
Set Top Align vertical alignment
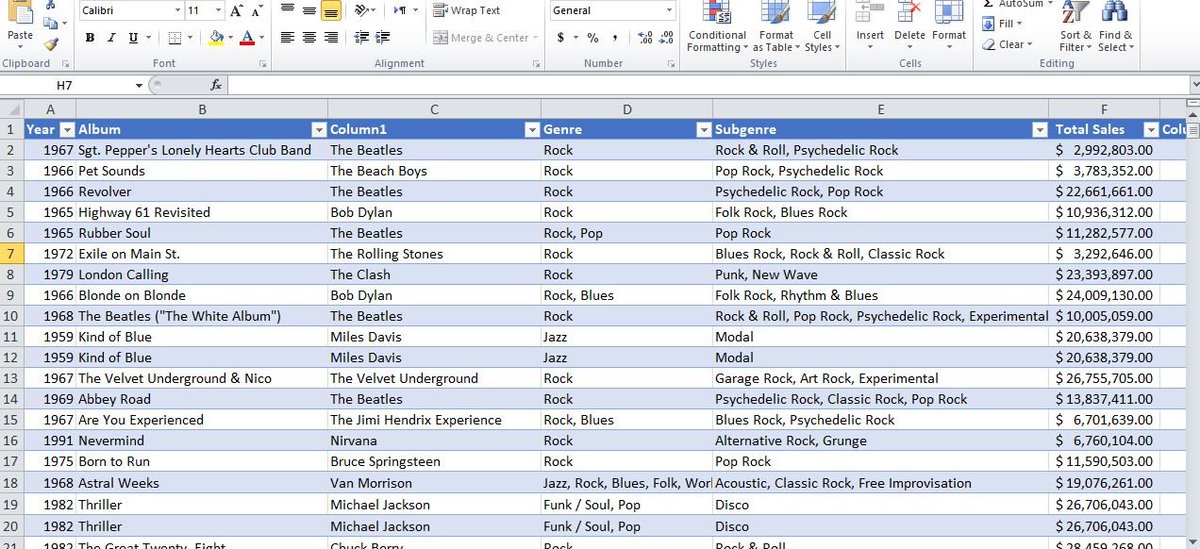(x=287, y=10)
